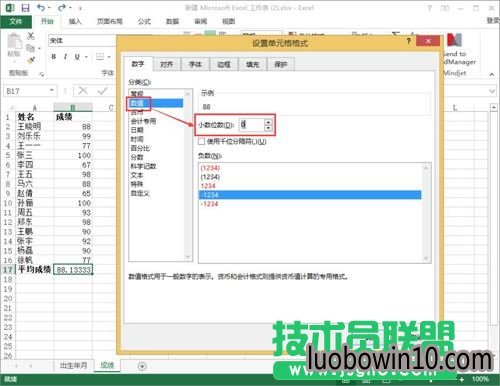The height and width of the screenshot is (386, 500).
Task: Increase decimal places with up spinner arrow
Action: coord(268,122)
